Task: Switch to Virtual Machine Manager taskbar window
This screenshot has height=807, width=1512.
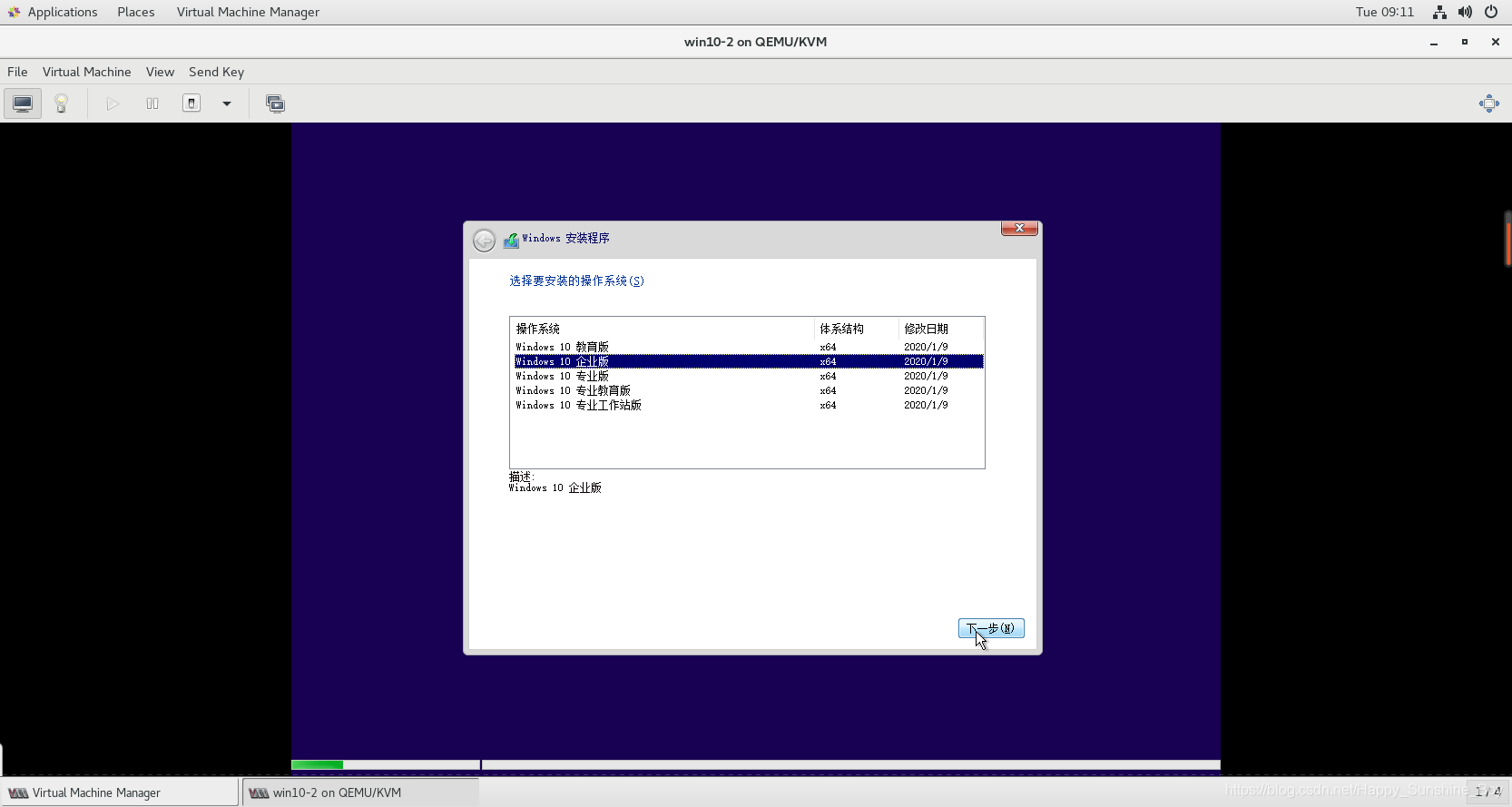Action: pyautogui.click(x=119, y=792)
